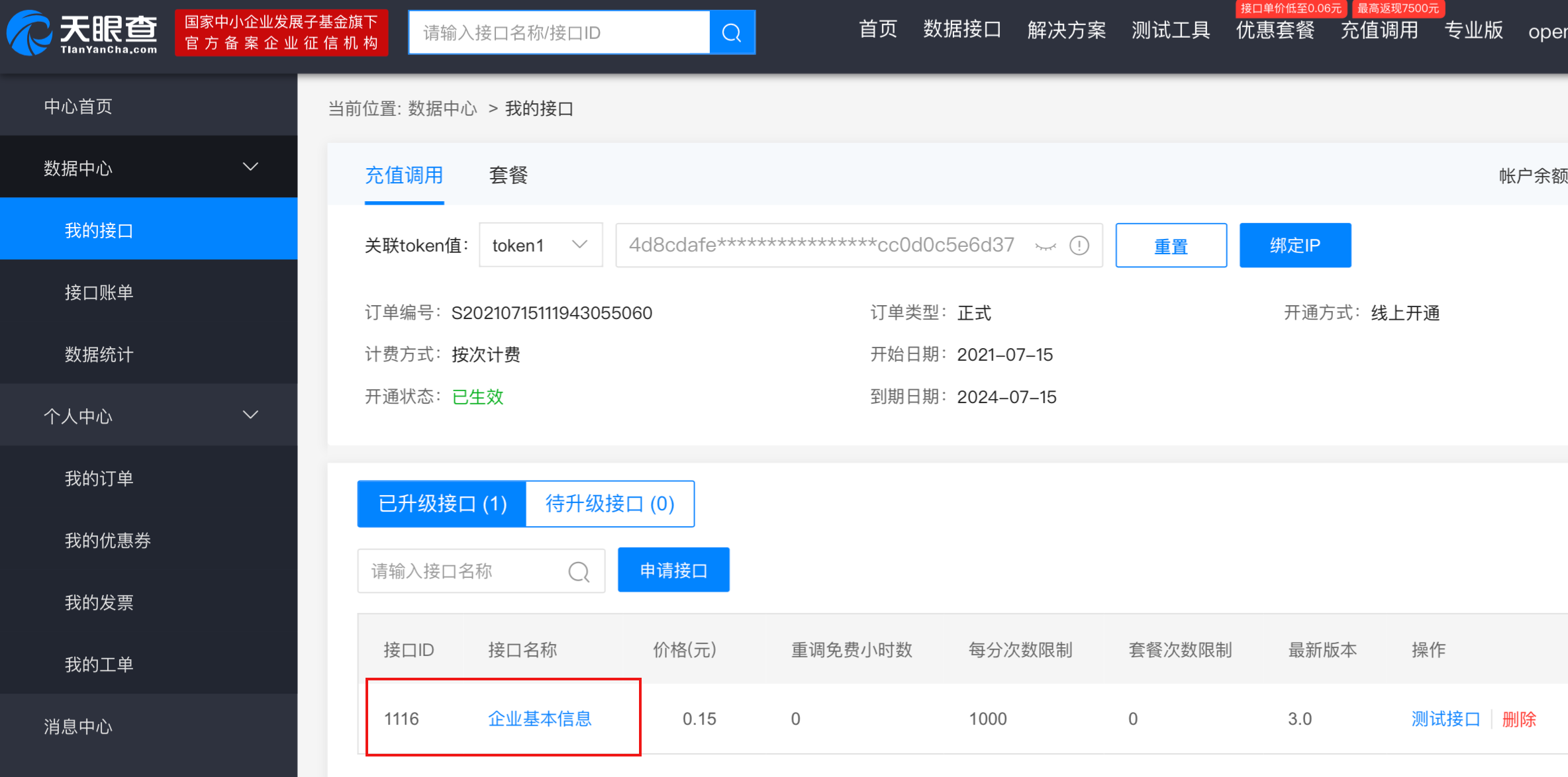
Task: Click the search magnifier button in header
Action: (732, 32)
